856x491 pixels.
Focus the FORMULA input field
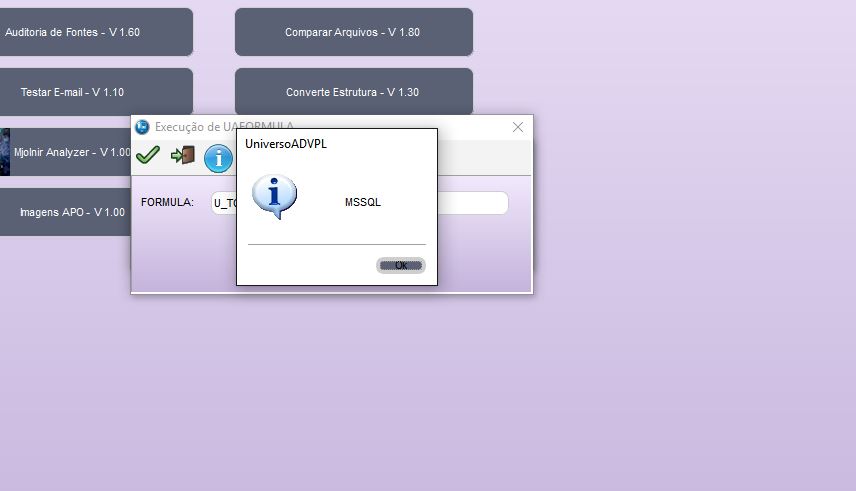pos(472,203)
